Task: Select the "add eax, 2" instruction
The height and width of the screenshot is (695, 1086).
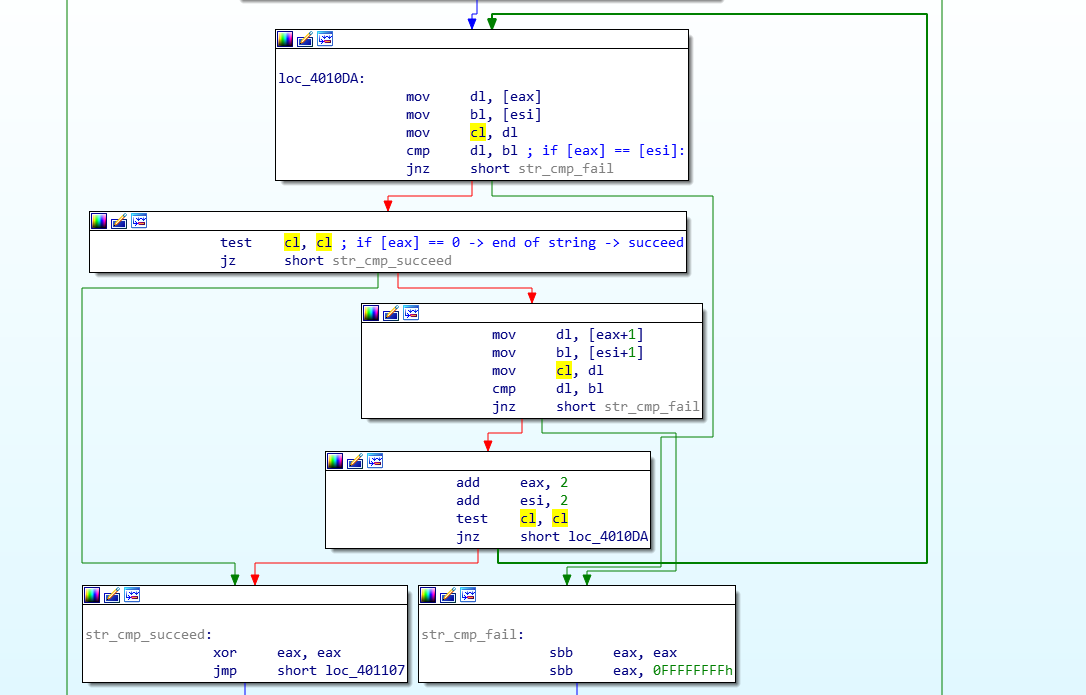Action: [512, 482]
